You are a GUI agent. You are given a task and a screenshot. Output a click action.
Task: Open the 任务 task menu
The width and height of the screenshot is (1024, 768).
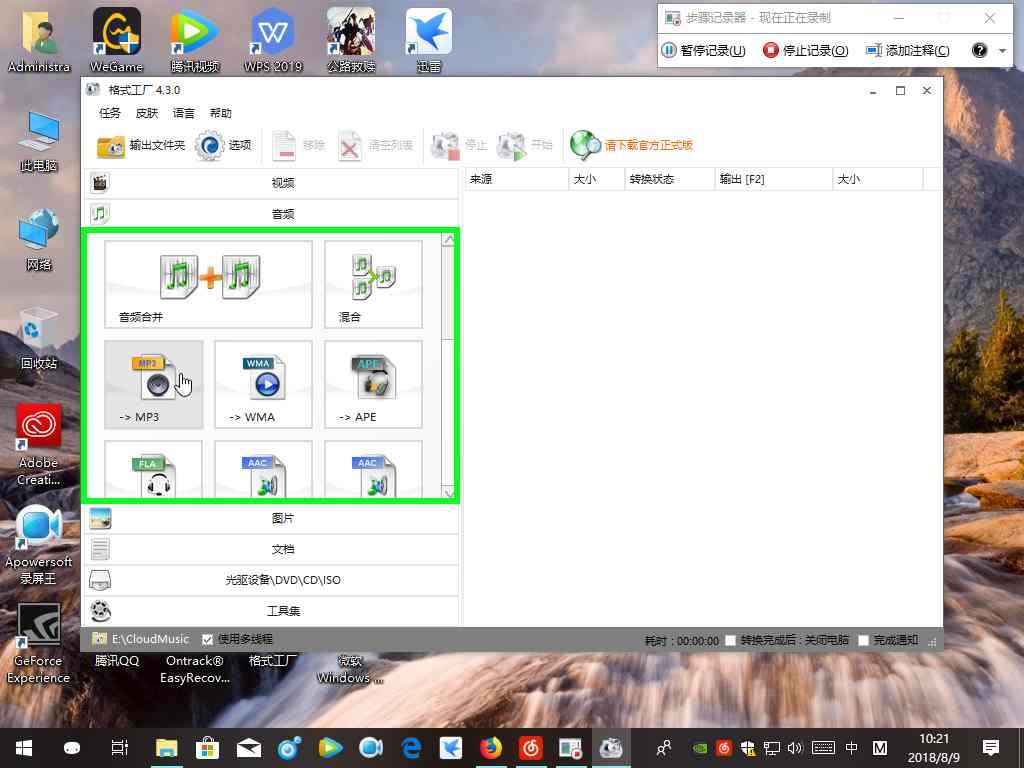pyautogui.click(x=110, y=113)
